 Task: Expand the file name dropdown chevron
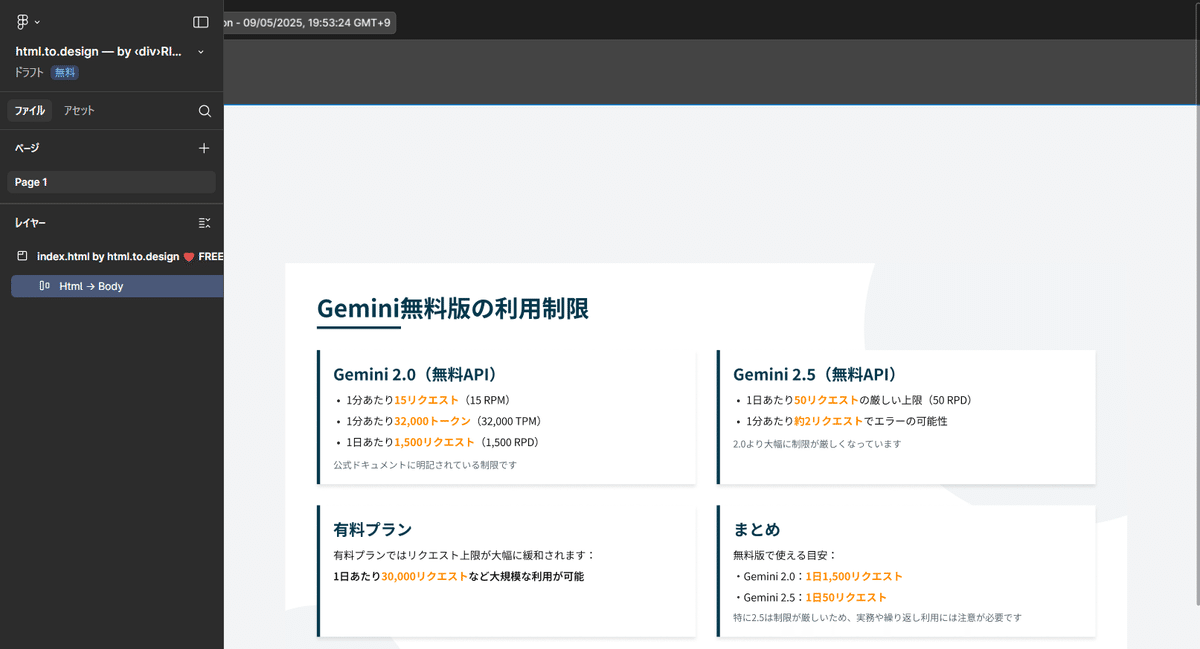(x=200, y=51)
